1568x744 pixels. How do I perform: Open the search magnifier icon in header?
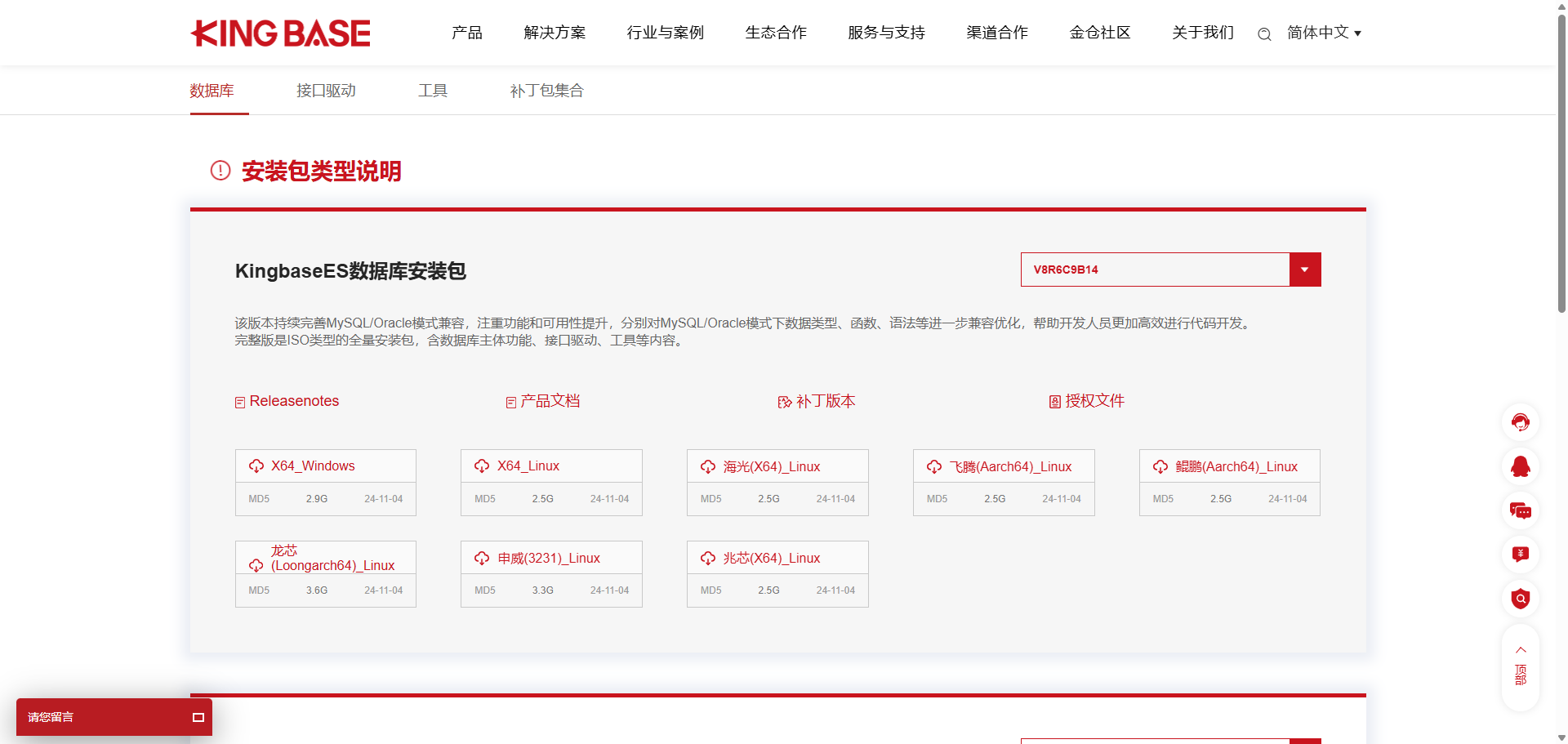point(1264,34)
